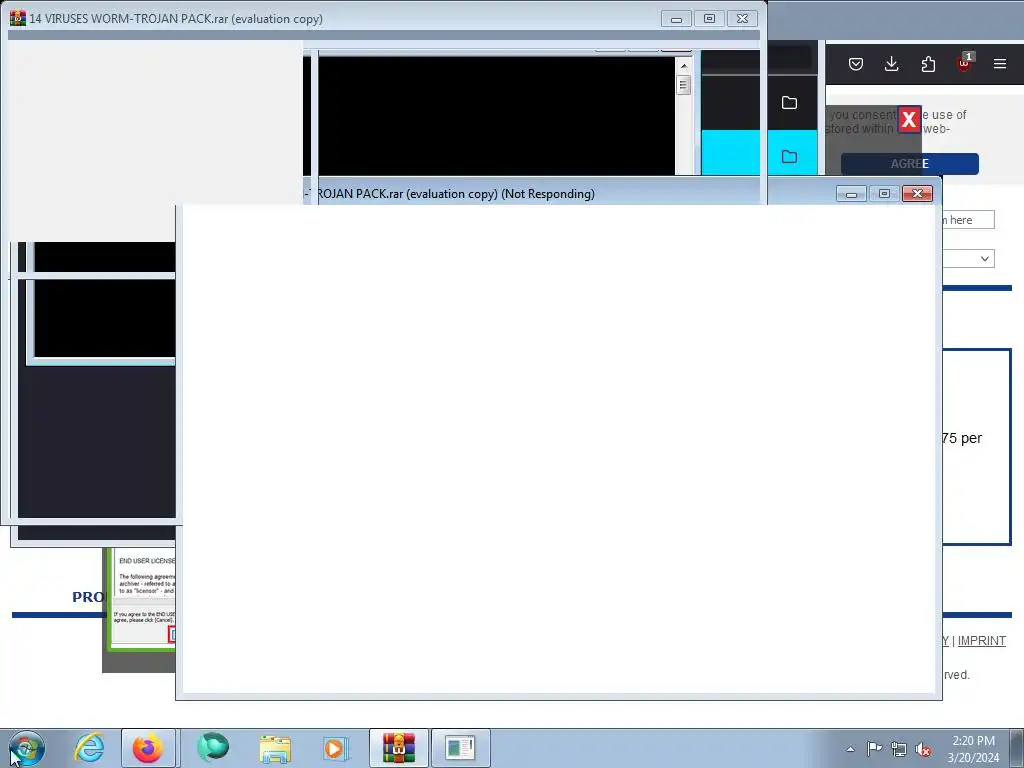Grab the scrollbar thumb in ghost window

coord(684,85)
